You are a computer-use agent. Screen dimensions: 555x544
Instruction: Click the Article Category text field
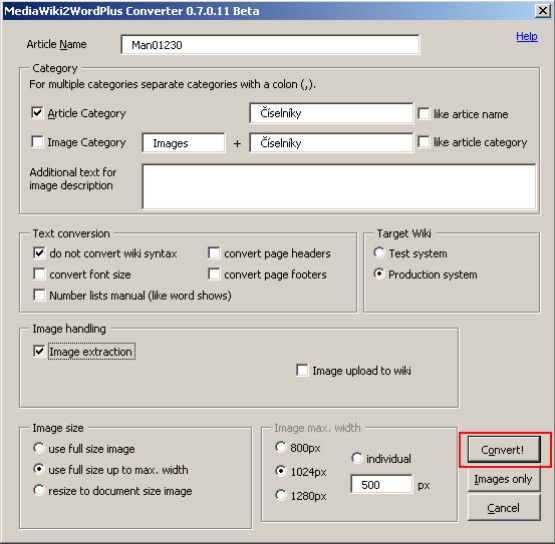[x=331, y=113]
